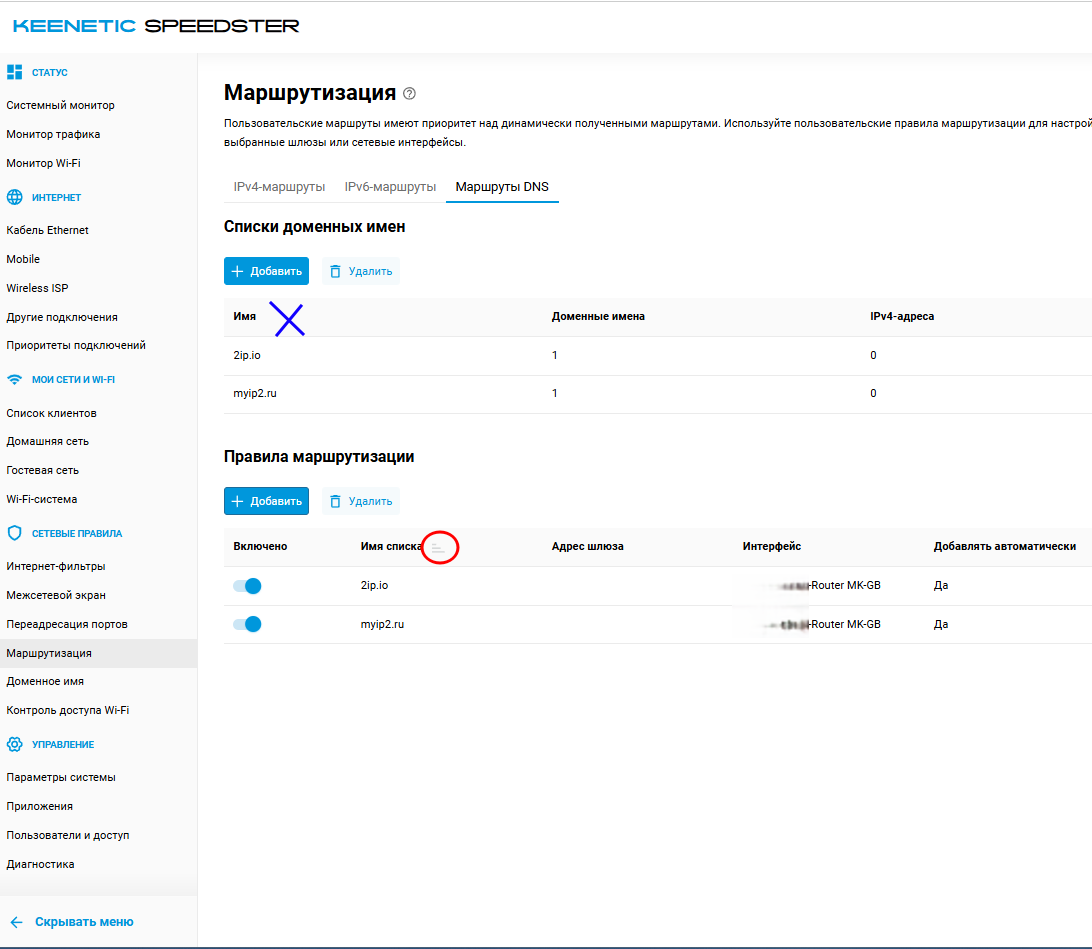The width and height of the screenshot is (1092, 949).
Task: Click Удалить in the domain lists section
Action: [x=361, y=271]
